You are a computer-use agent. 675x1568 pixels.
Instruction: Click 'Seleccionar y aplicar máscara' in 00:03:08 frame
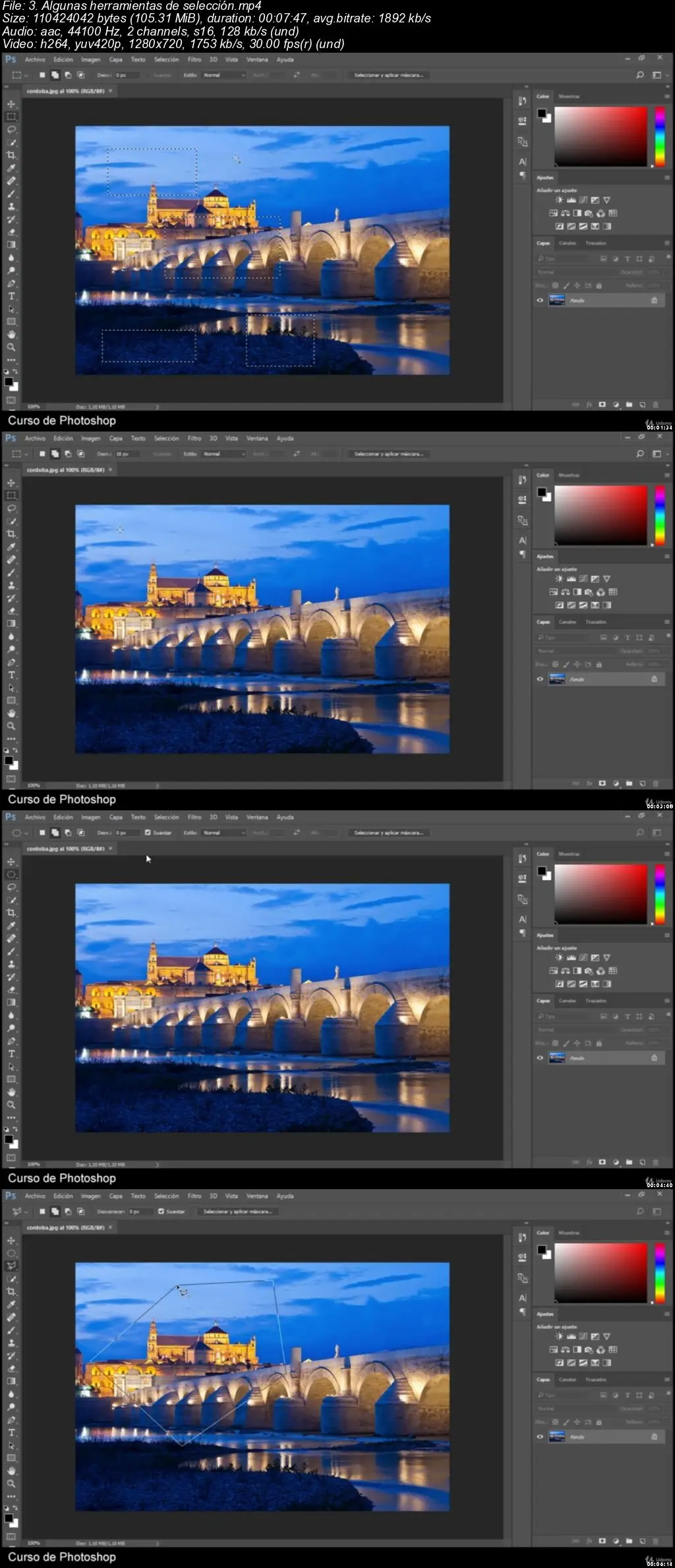coord(389,454)
